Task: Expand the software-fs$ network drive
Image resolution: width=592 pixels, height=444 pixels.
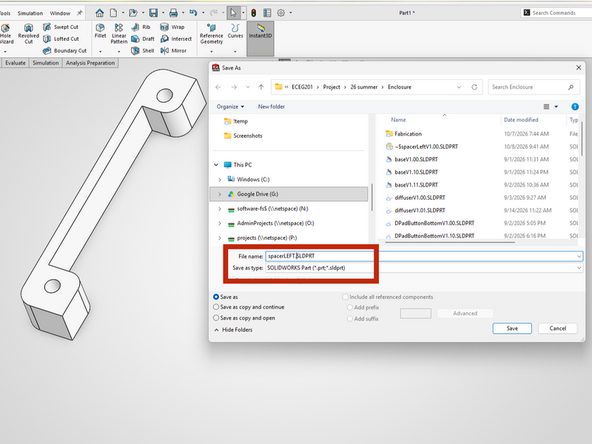Action: pyautogui.click(x=220, y=209)
